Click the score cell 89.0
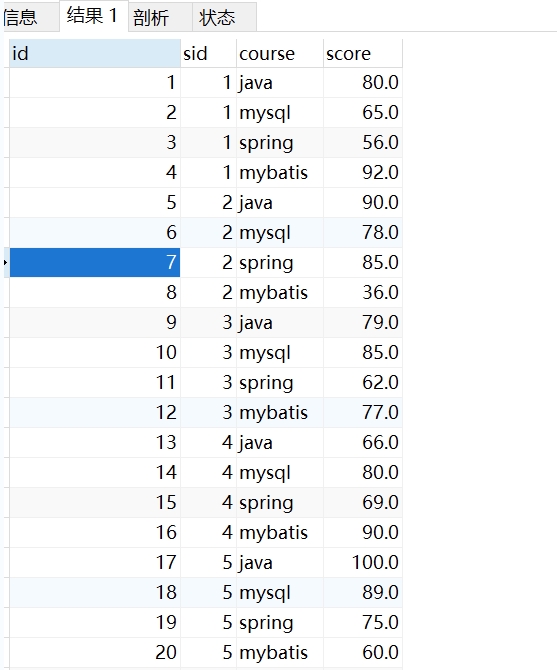 tap(363, 592)
